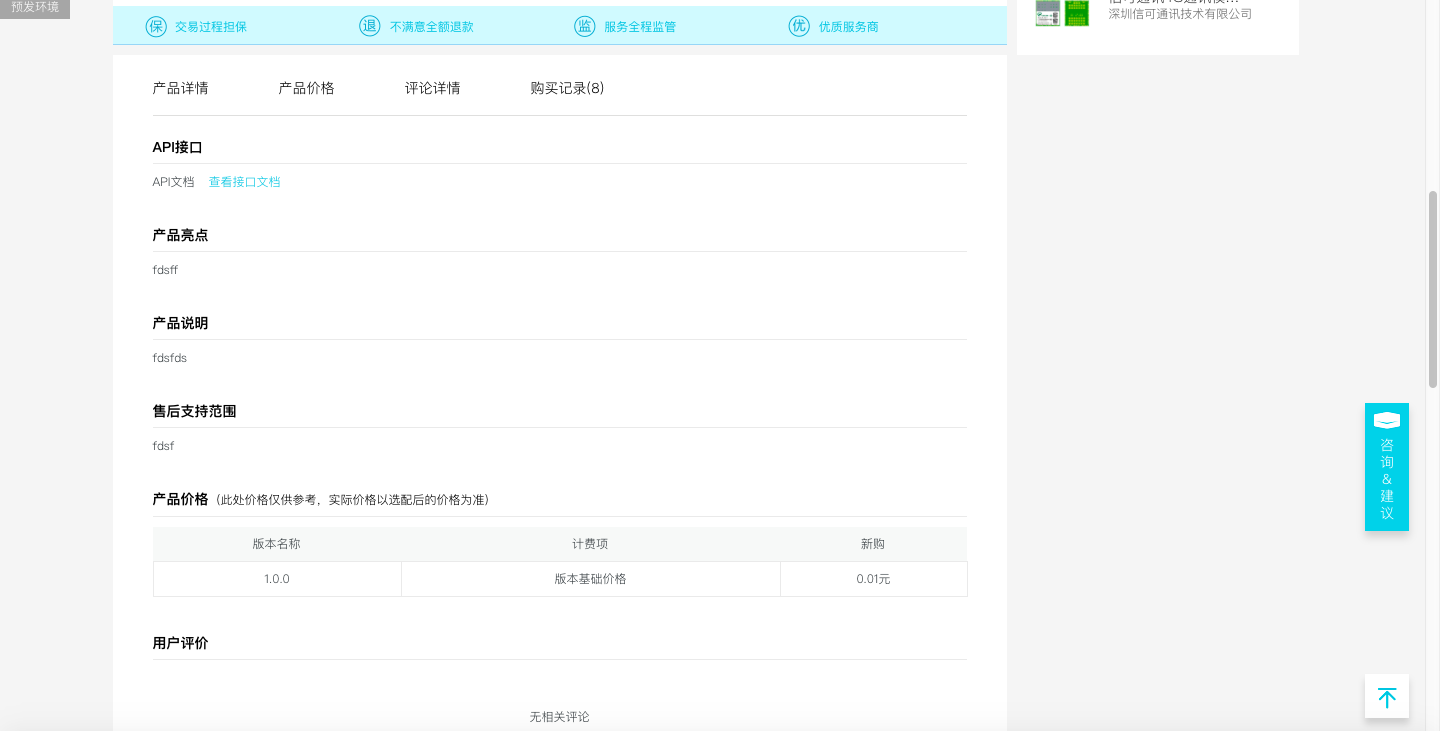The height and width of the screenshot is (731, 1440).
Task: Click the 售后支持范围 heading
Action: pyautogui.click(x=195, y=411)
